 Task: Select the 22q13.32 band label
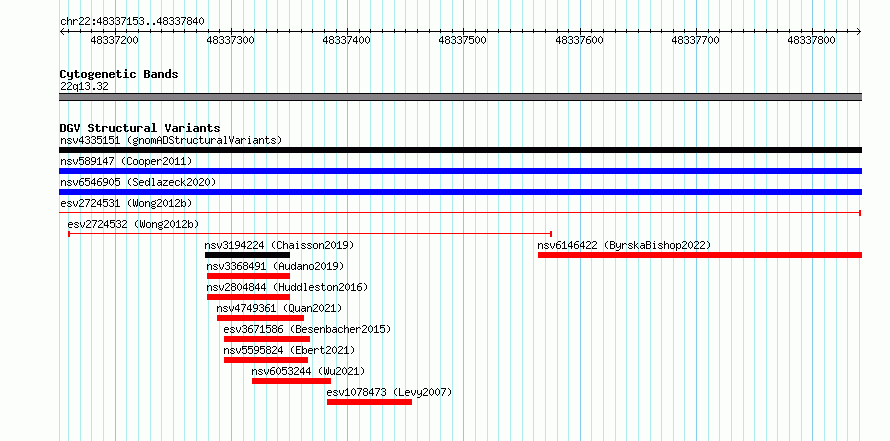(x=84, y=86)
